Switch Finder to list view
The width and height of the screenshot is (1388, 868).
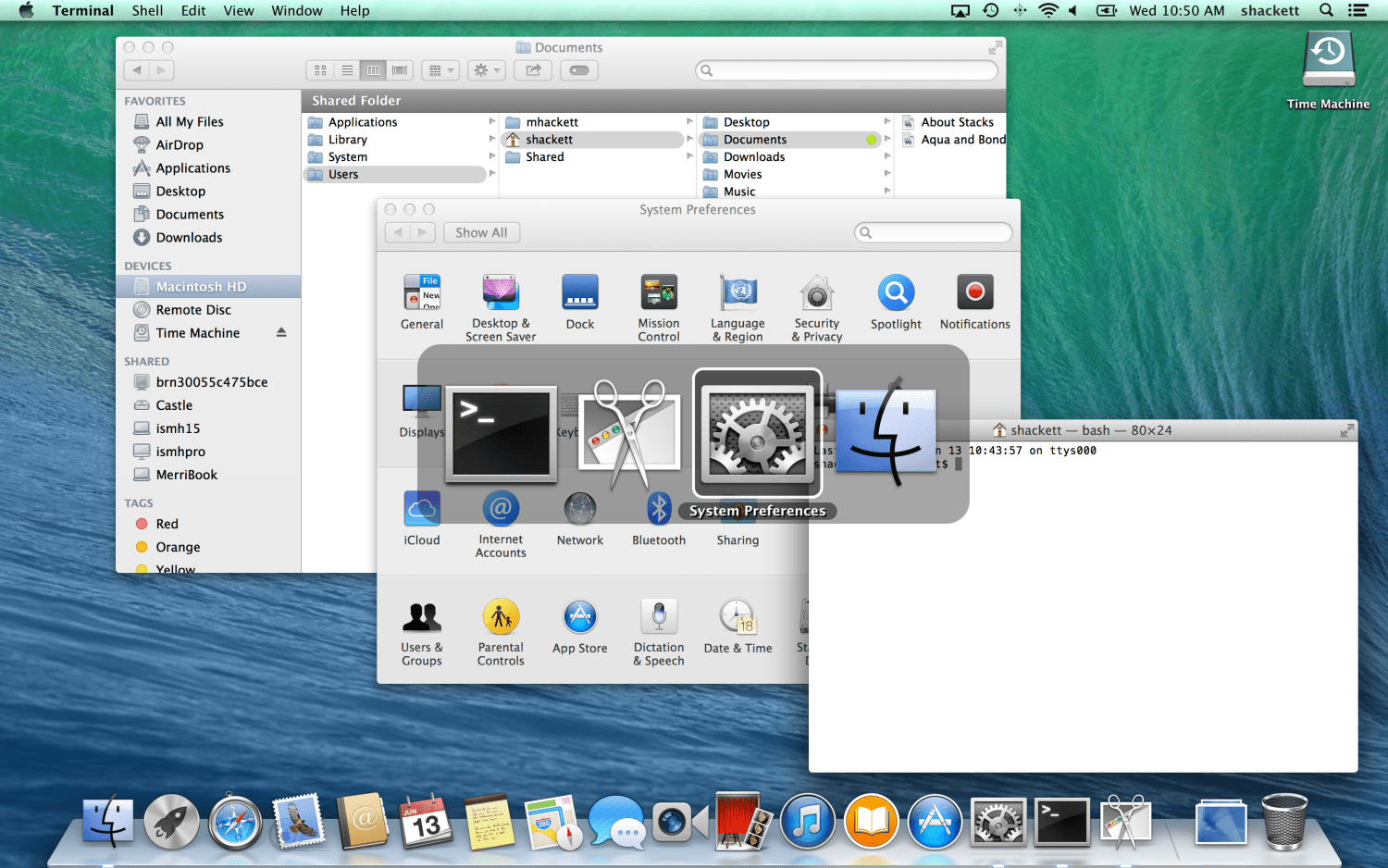[x=347, y=70]
